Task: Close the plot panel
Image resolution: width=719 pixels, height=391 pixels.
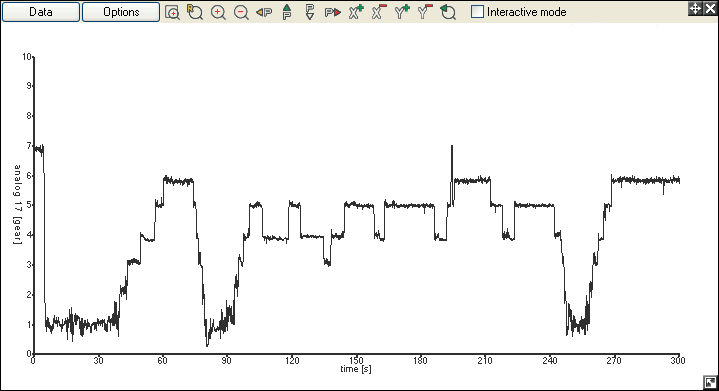Action: 710,8
